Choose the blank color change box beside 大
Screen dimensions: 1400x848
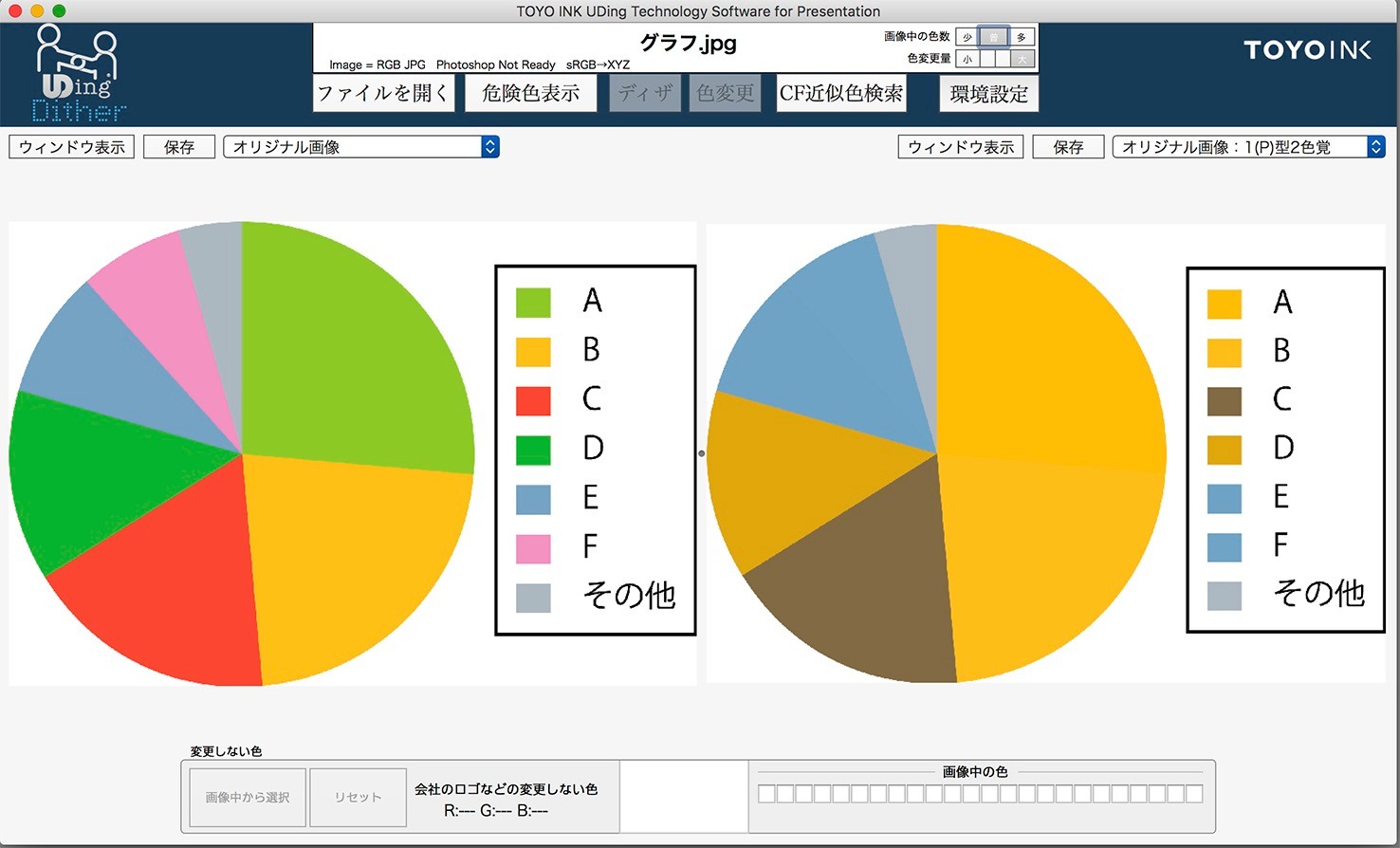(1003, 59)
